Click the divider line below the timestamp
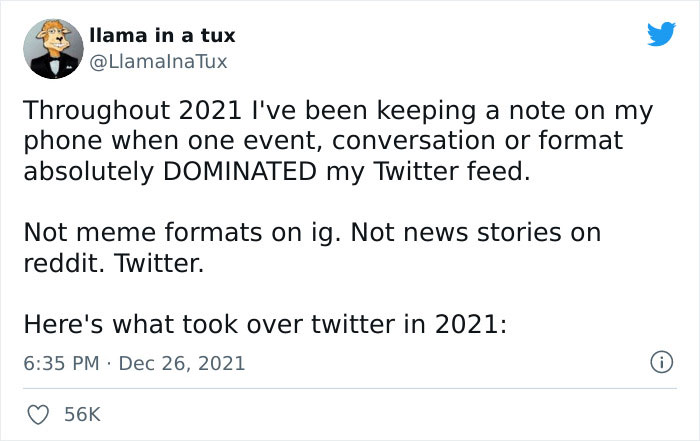700x441 pixels. tap(350, 388)
